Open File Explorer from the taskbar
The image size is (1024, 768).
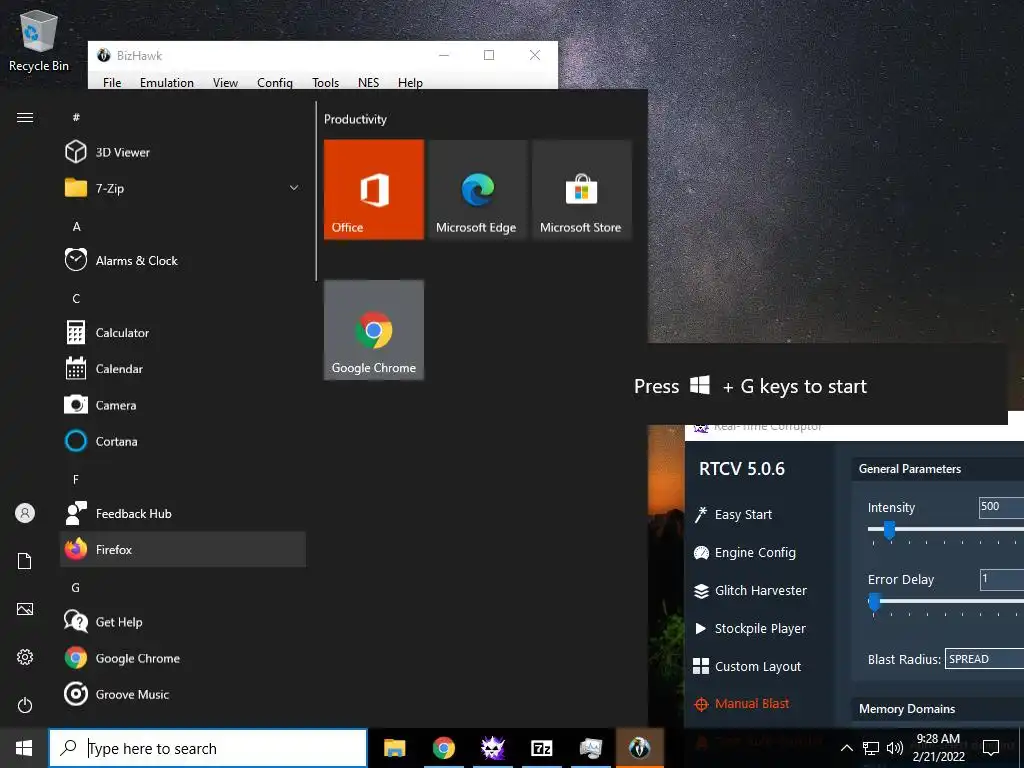coord(394,748)
